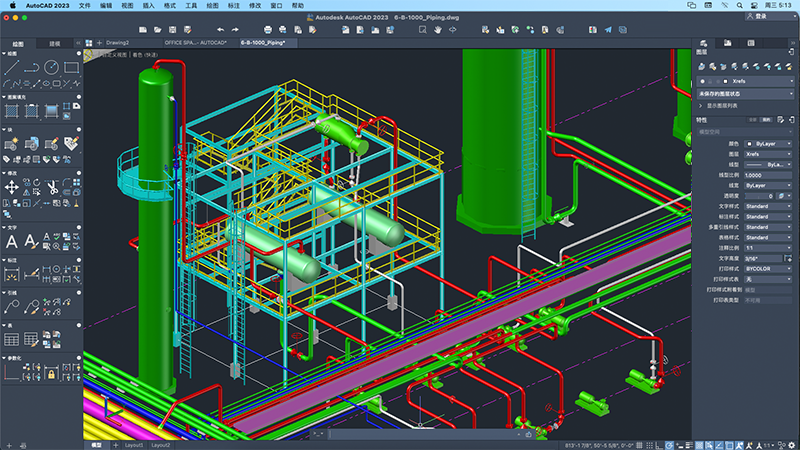Click the 线型比例 1.0000 input field
Viewport: 800px width, 450px height.
coord(767,175)
